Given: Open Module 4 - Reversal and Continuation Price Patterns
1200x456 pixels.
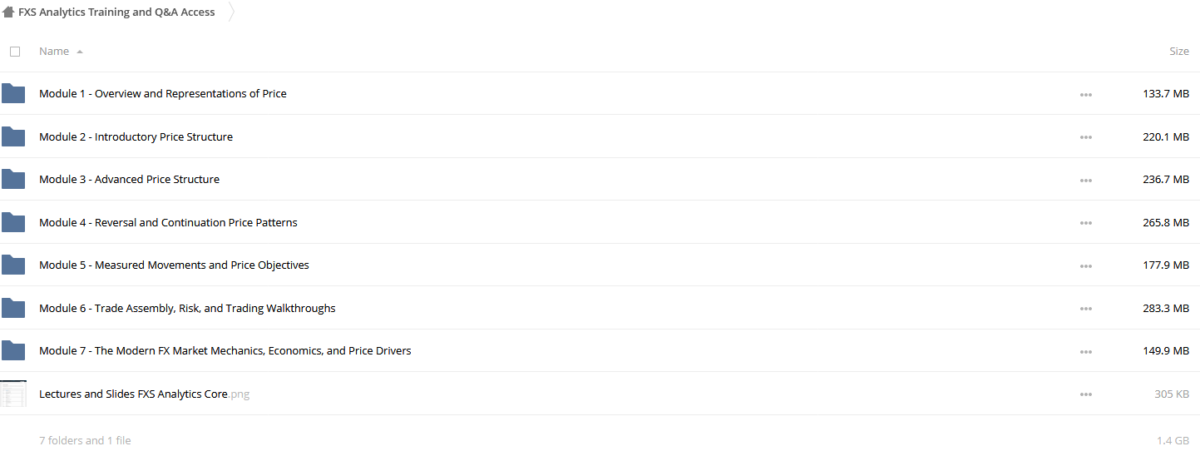Looking at the screenshot, I should pos(167,223).
